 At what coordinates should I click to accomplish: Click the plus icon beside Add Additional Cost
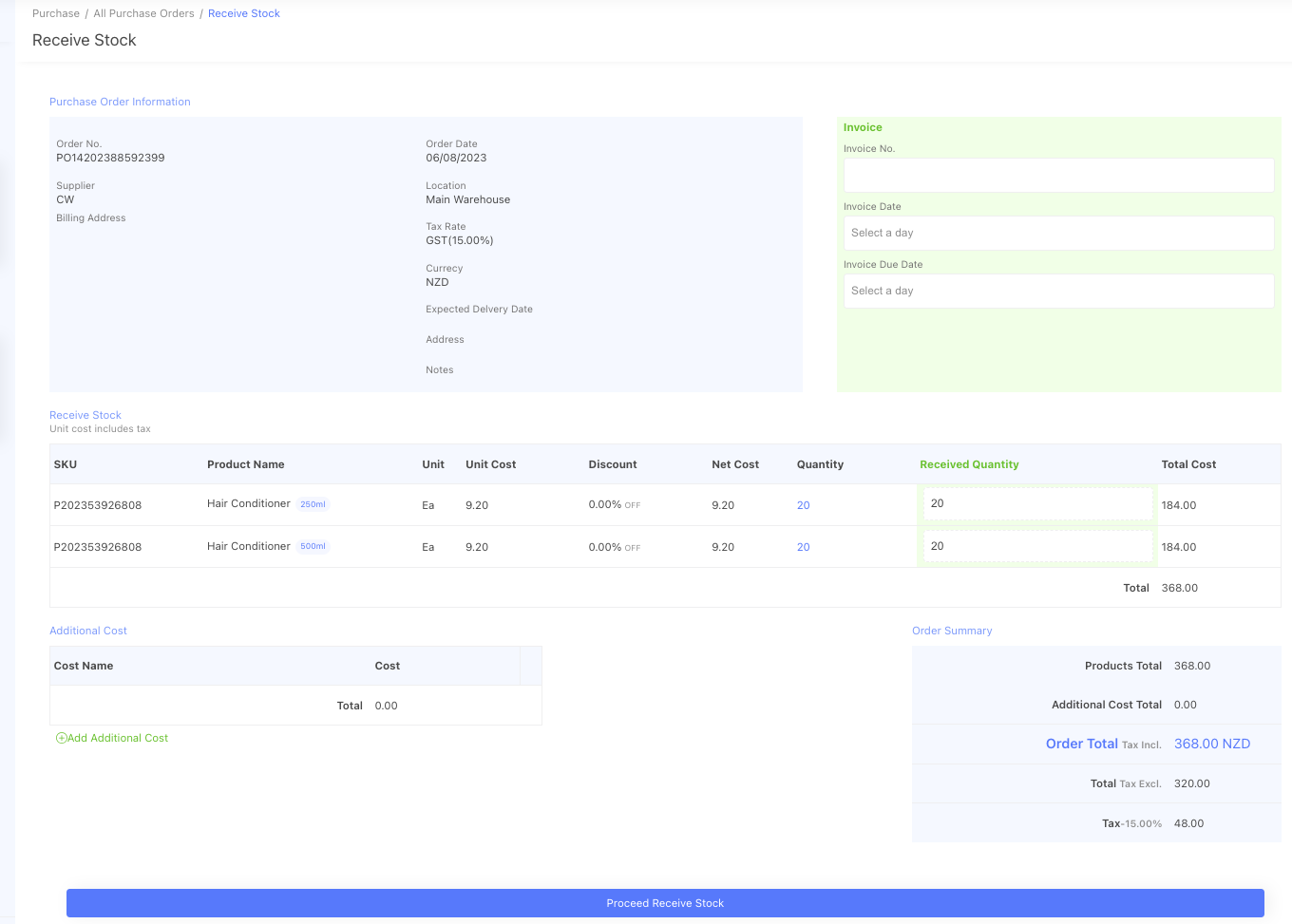(61, 738)
